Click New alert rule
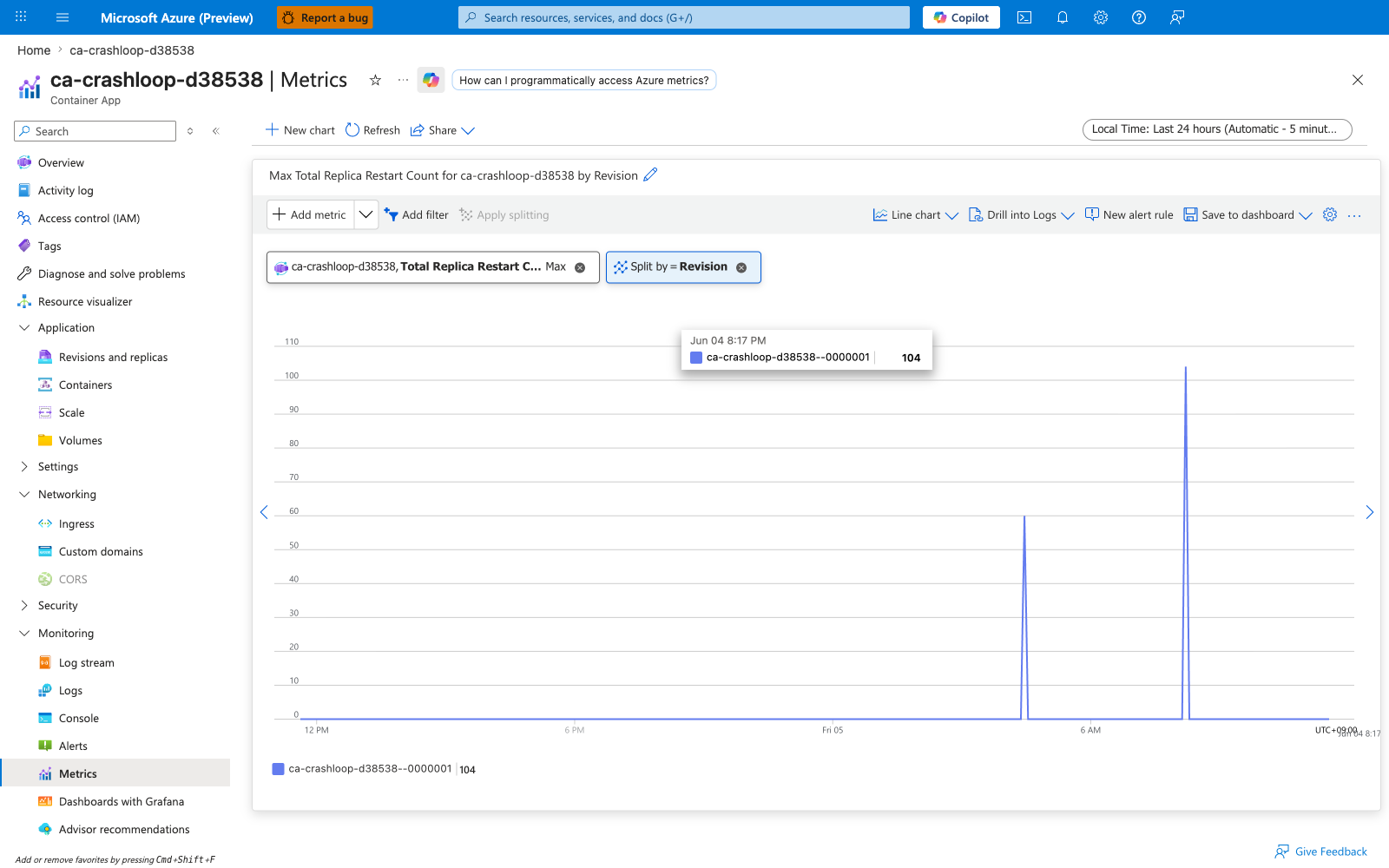 coord(1129,215)
